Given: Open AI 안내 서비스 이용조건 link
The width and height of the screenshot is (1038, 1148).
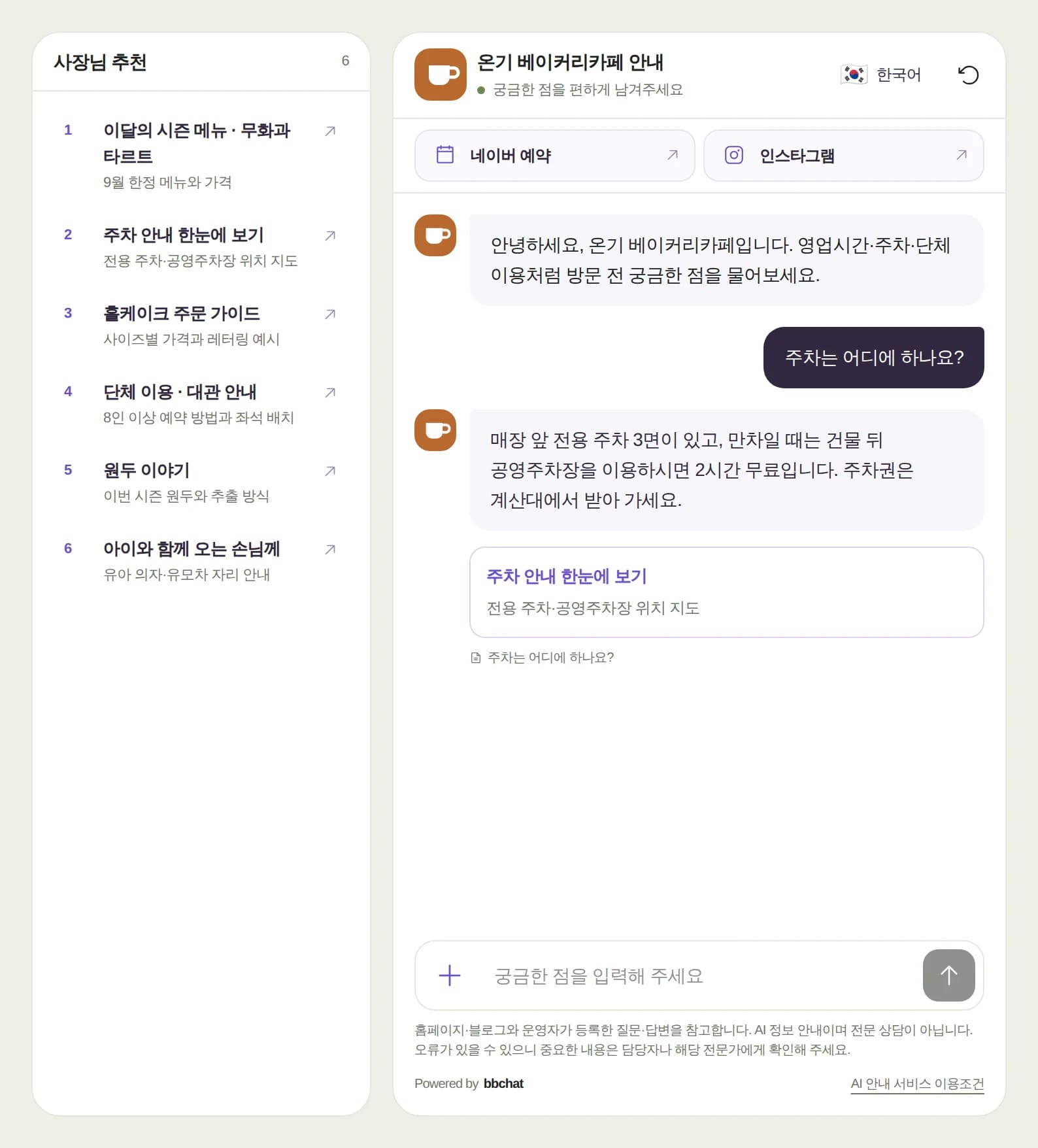Looking at the screenshot, I should click(917, 1083).
